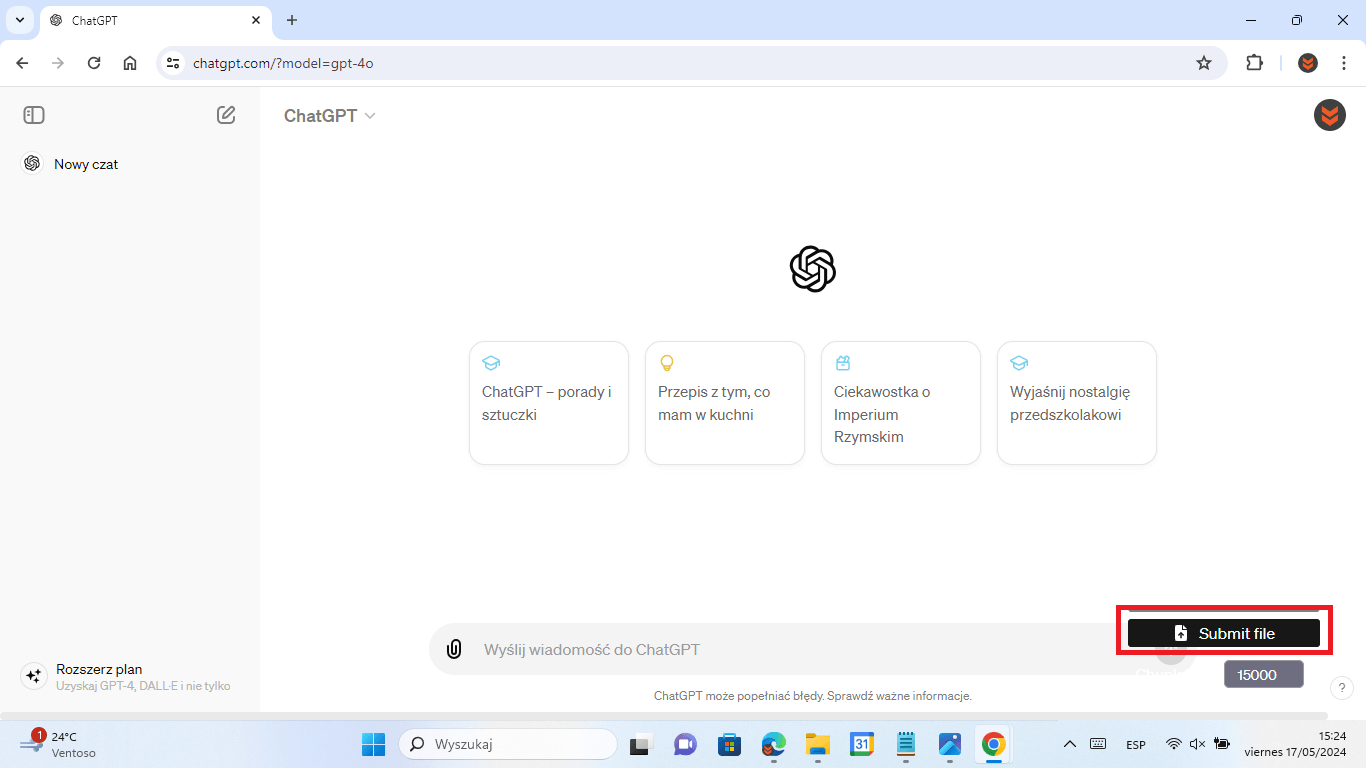Switch the ESP input language

(x=1136, y=745)
